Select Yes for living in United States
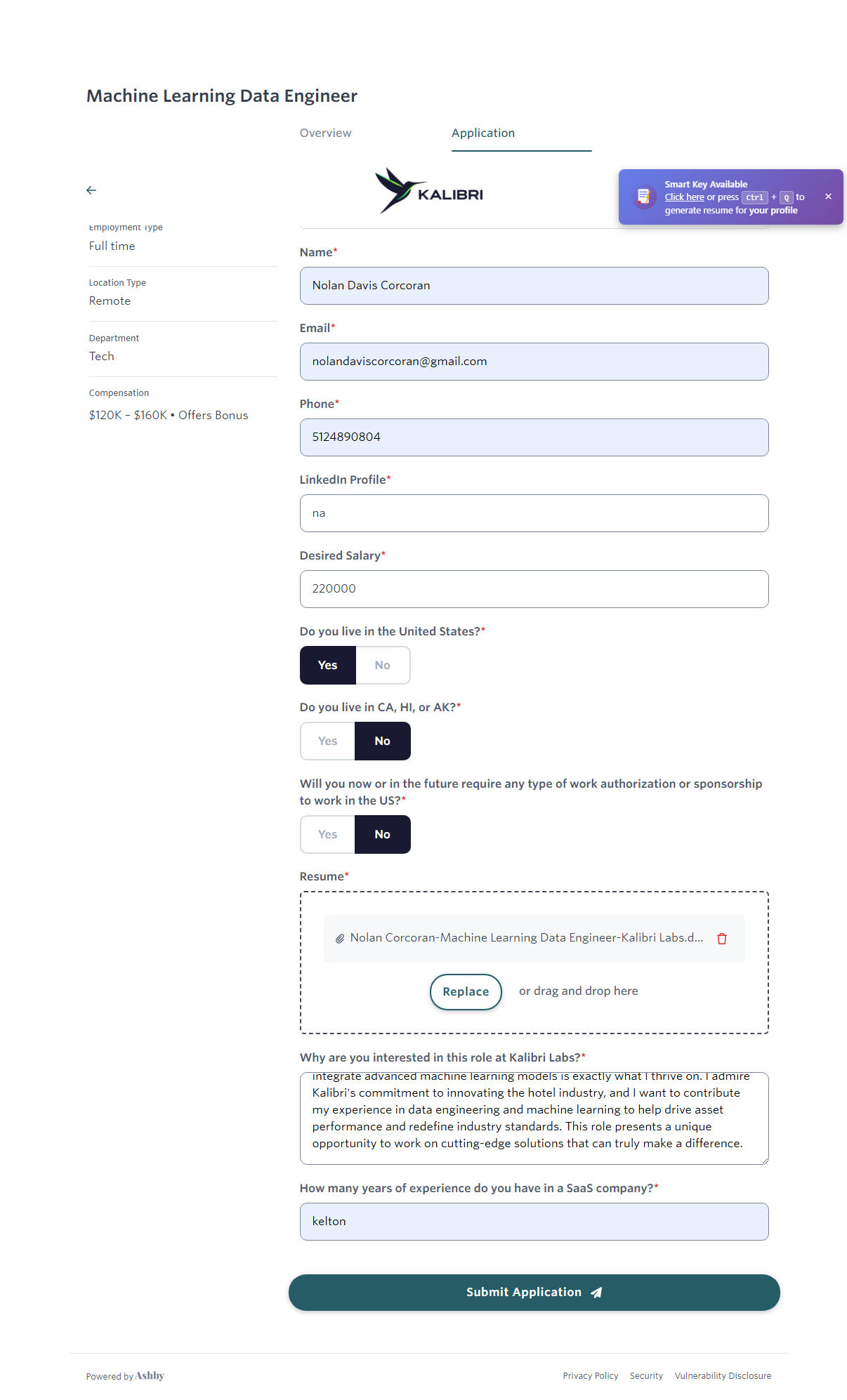 click(x=328, y=665)
